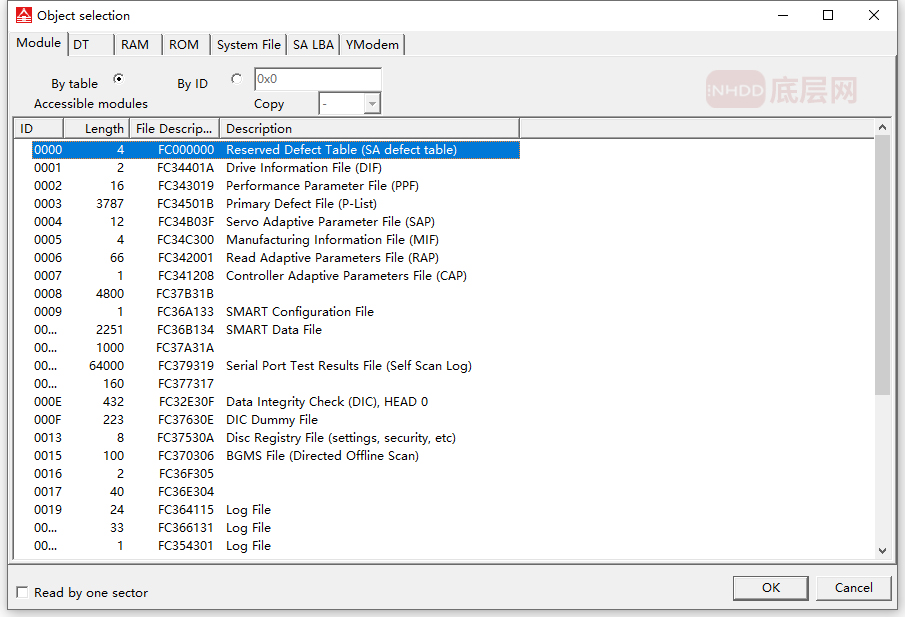905x617 pixels.
Task: Click the Cancel button
Action: 853,587
